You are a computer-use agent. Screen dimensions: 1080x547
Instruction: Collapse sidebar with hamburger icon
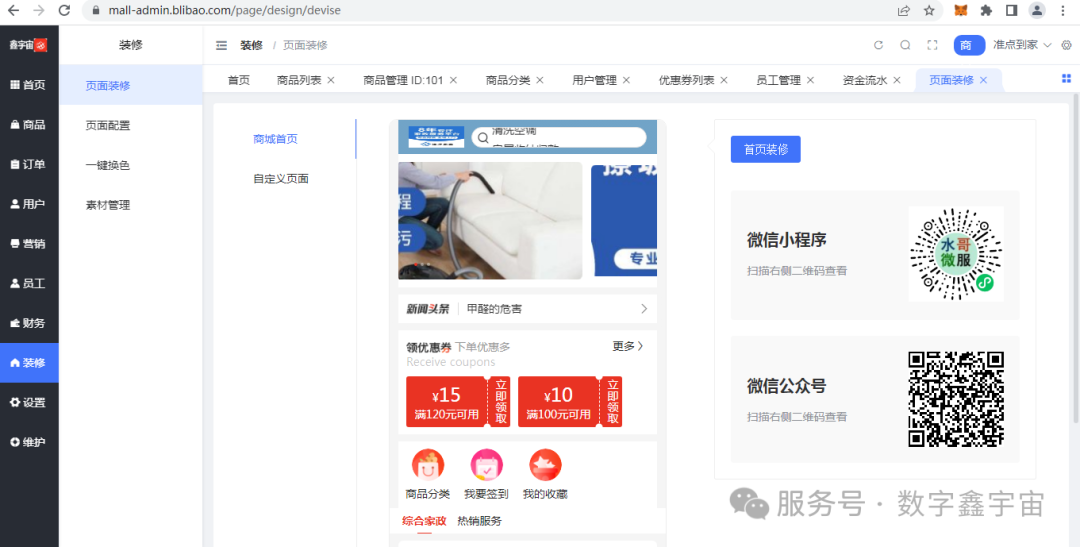[221, 45]
